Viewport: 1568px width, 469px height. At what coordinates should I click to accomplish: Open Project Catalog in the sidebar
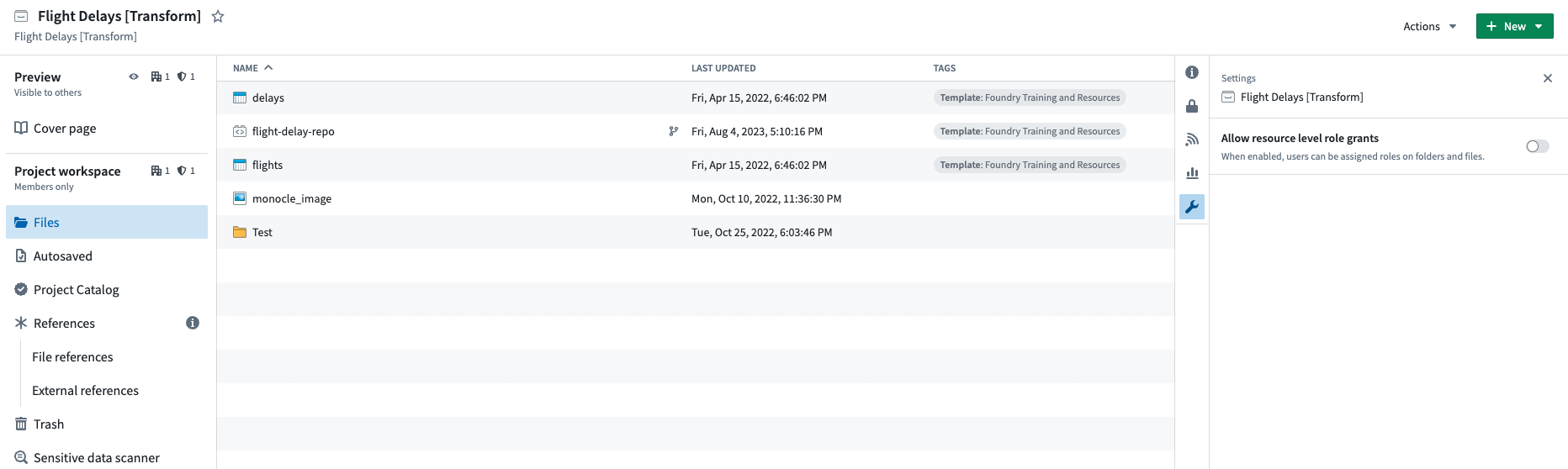107,289
